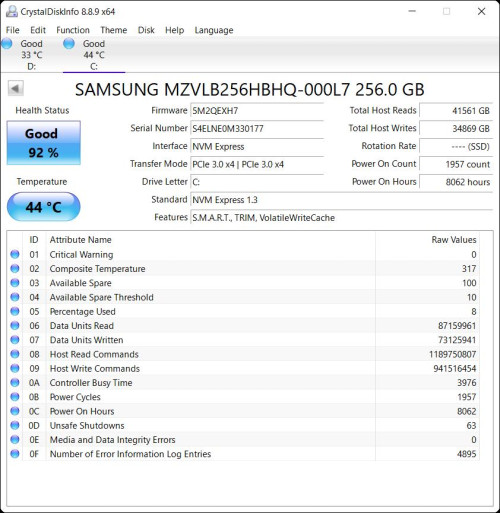Click the status orb beside Unsafe Shutdowns
Screen dimensions: 500x513
pos(15,425)
